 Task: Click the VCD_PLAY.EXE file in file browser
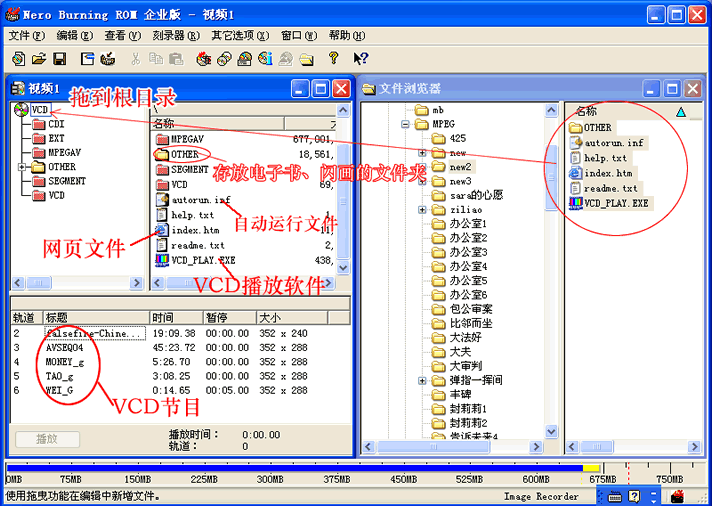point(615,203)
